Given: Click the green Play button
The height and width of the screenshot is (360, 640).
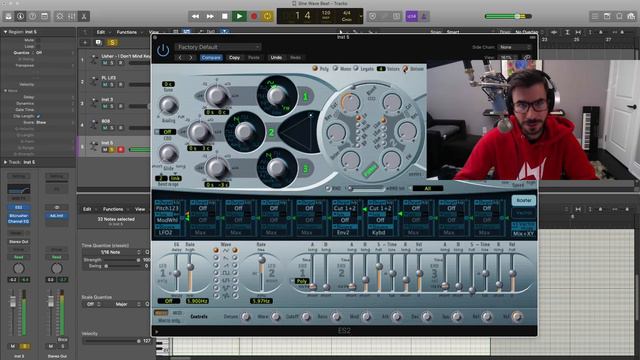Looking at the screenshot, I should pyautogui.click(x=239, y=16).
